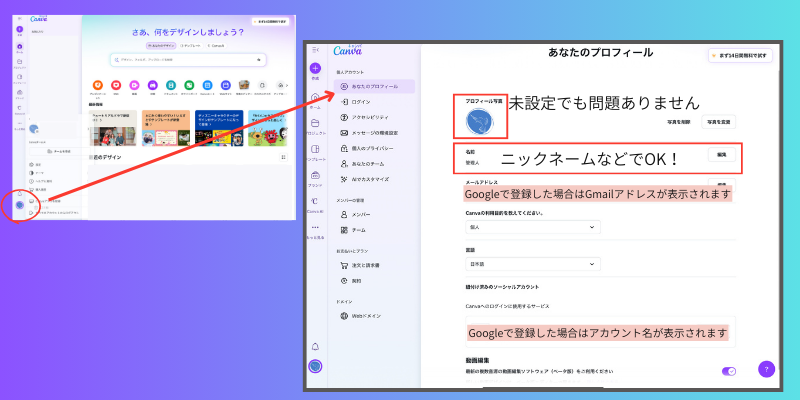Click the Canva logo in profile settings window

coord(348,50)
